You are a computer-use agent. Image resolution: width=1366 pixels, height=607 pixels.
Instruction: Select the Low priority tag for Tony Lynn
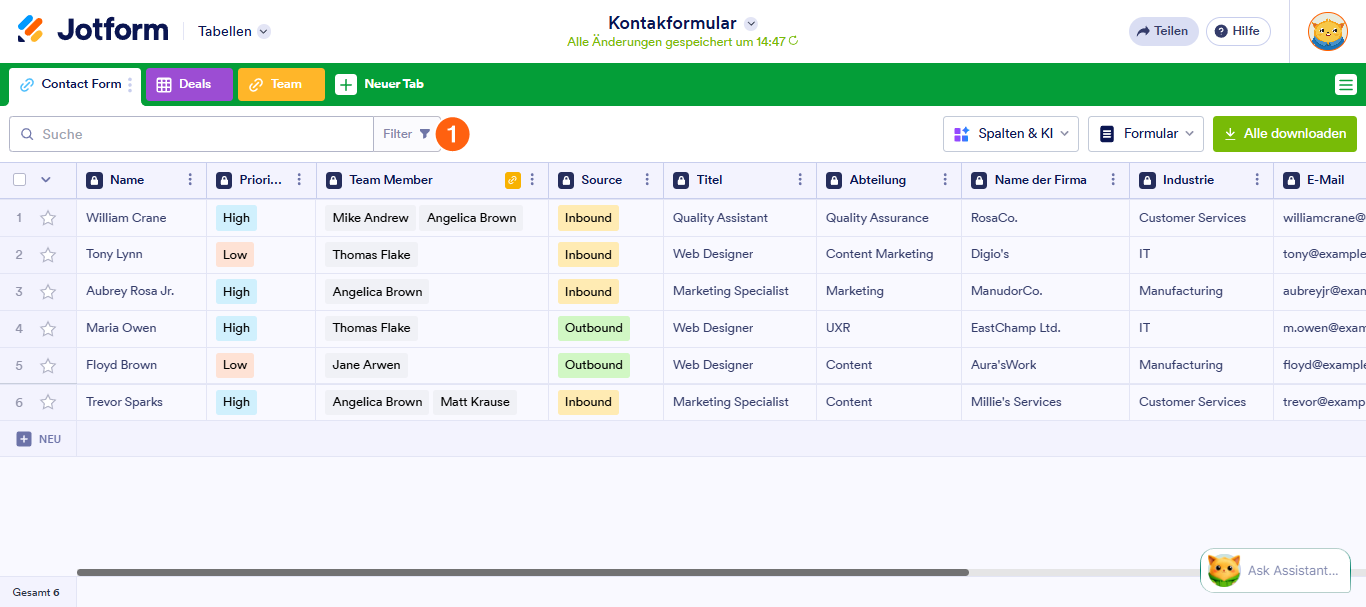[x=235, y=255]
